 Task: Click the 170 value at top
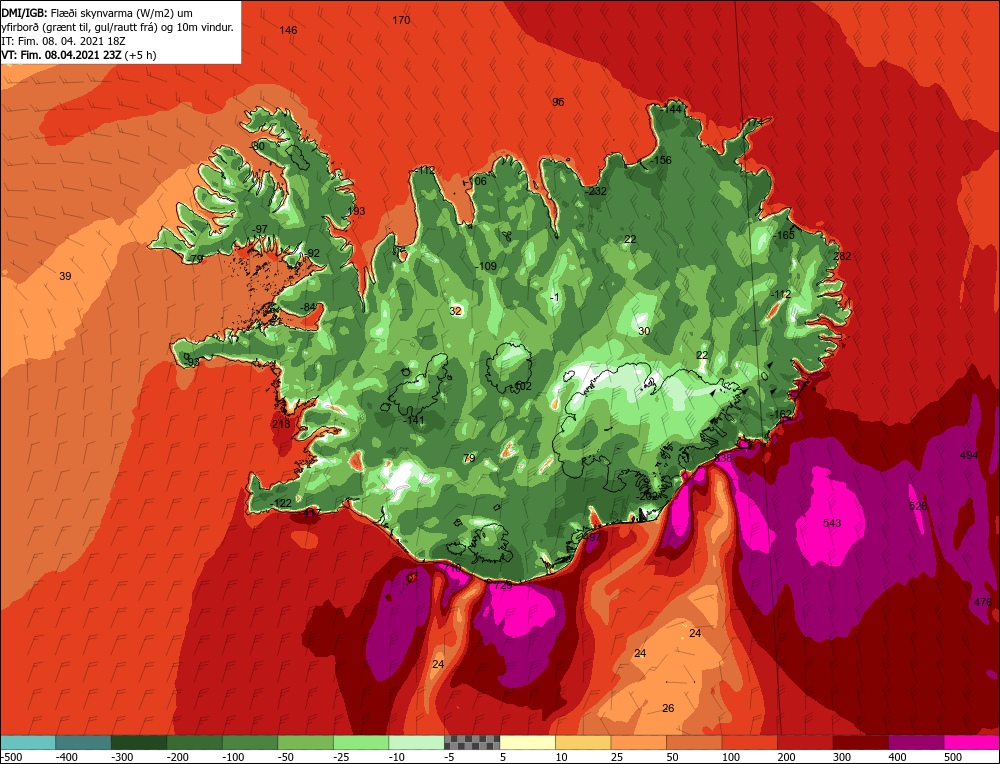coord(401,20)
